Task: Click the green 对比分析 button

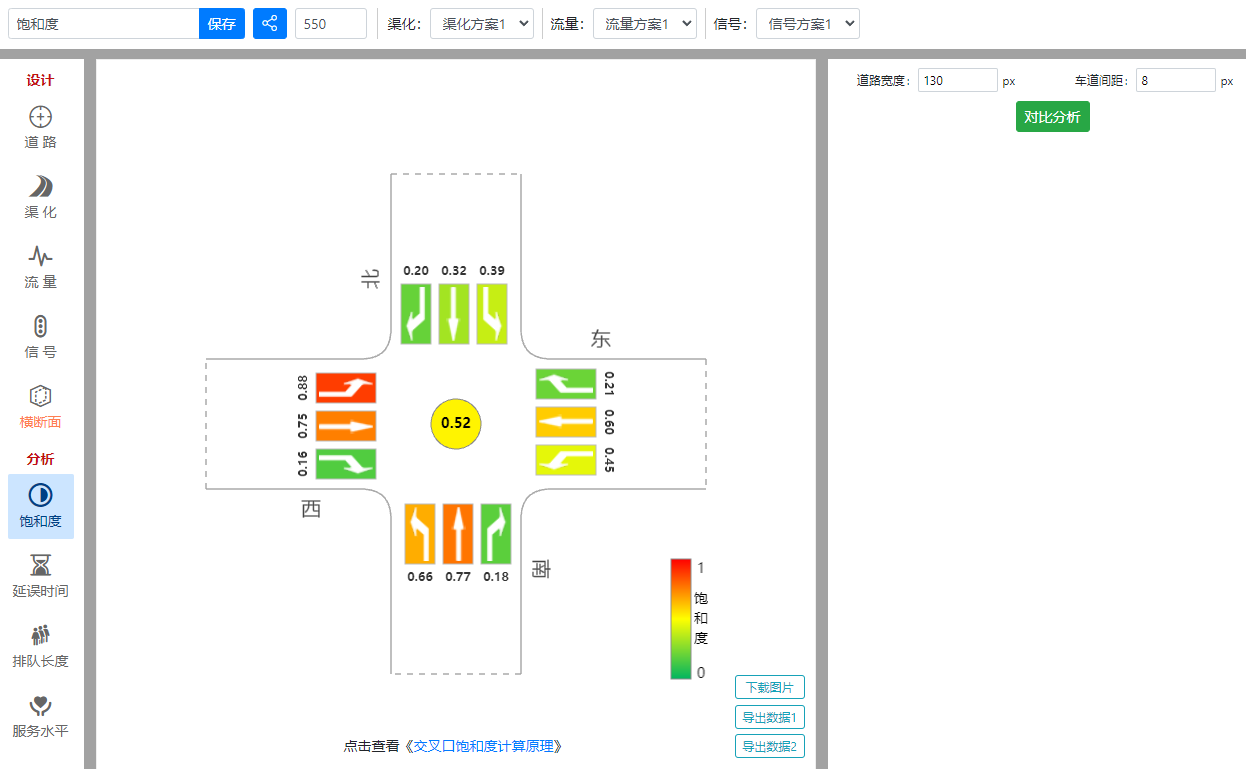Action: [x=1053, y=117]
